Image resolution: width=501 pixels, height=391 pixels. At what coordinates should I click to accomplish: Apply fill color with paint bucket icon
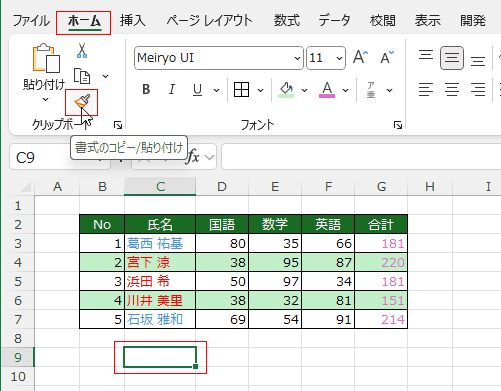click(x=286, y=90)
